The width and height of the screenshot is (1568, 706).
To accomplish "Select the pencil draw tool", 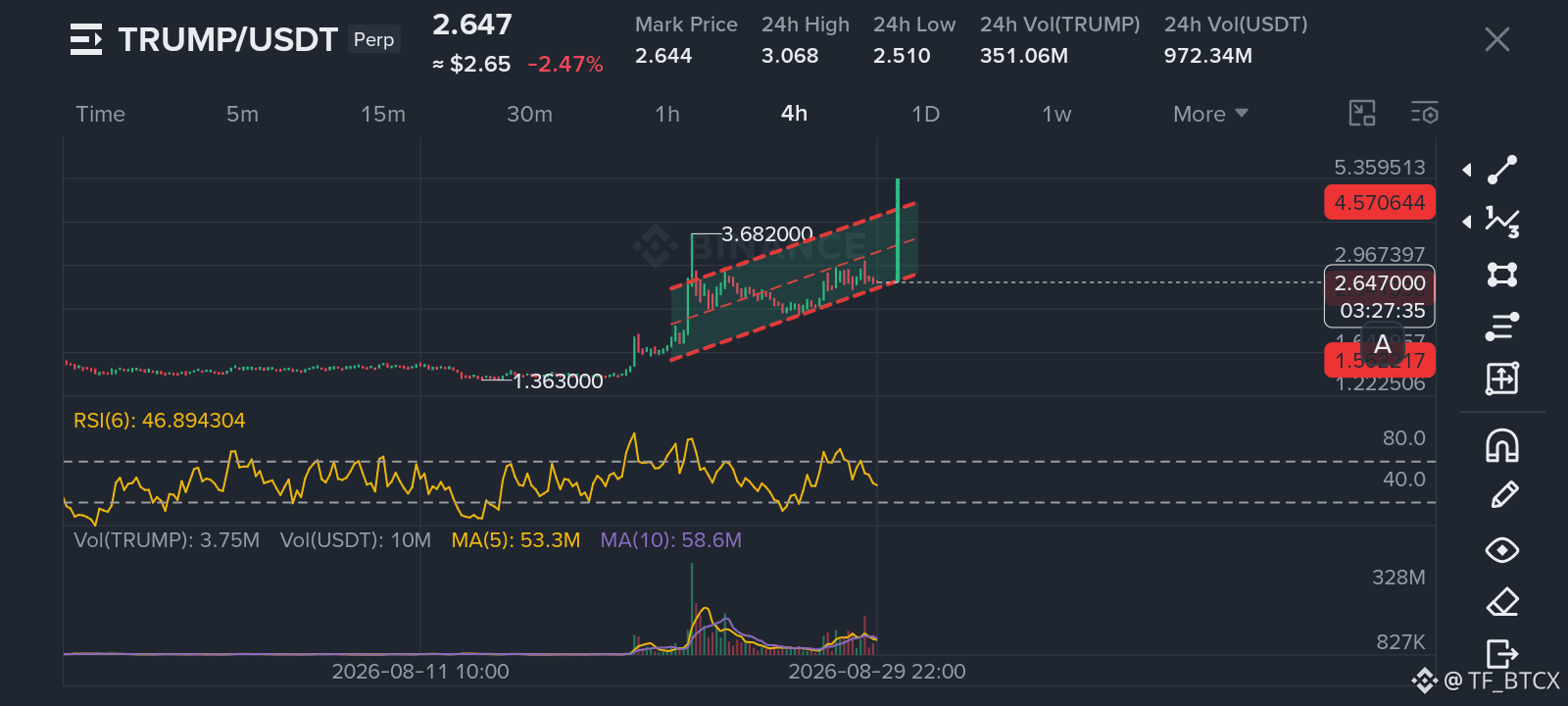I will click(x=1503, y=495).
